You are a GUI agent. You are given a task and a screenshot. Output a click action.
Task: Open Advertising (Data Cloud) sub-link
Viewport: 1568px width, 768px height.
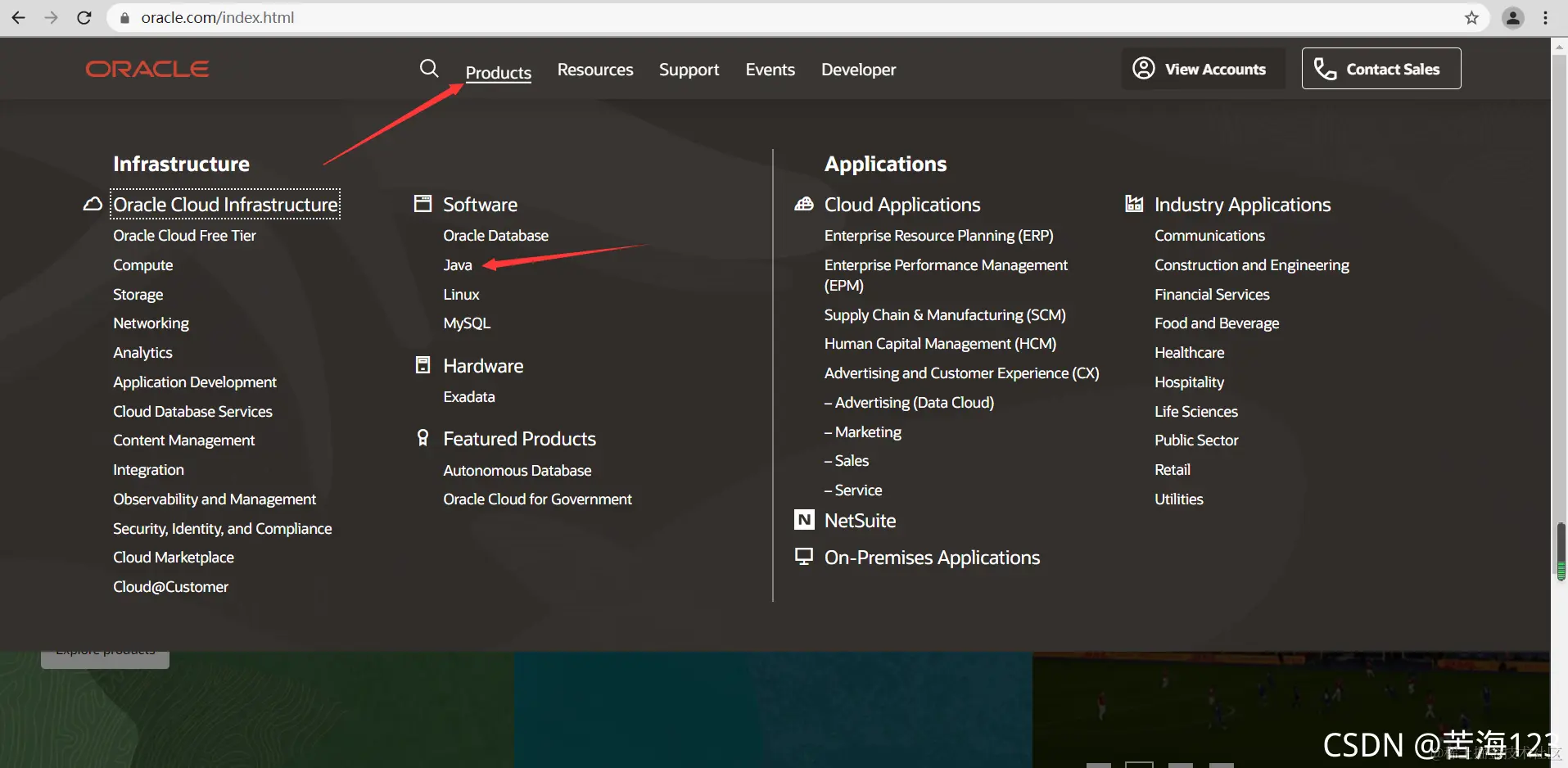click(910, 402)
